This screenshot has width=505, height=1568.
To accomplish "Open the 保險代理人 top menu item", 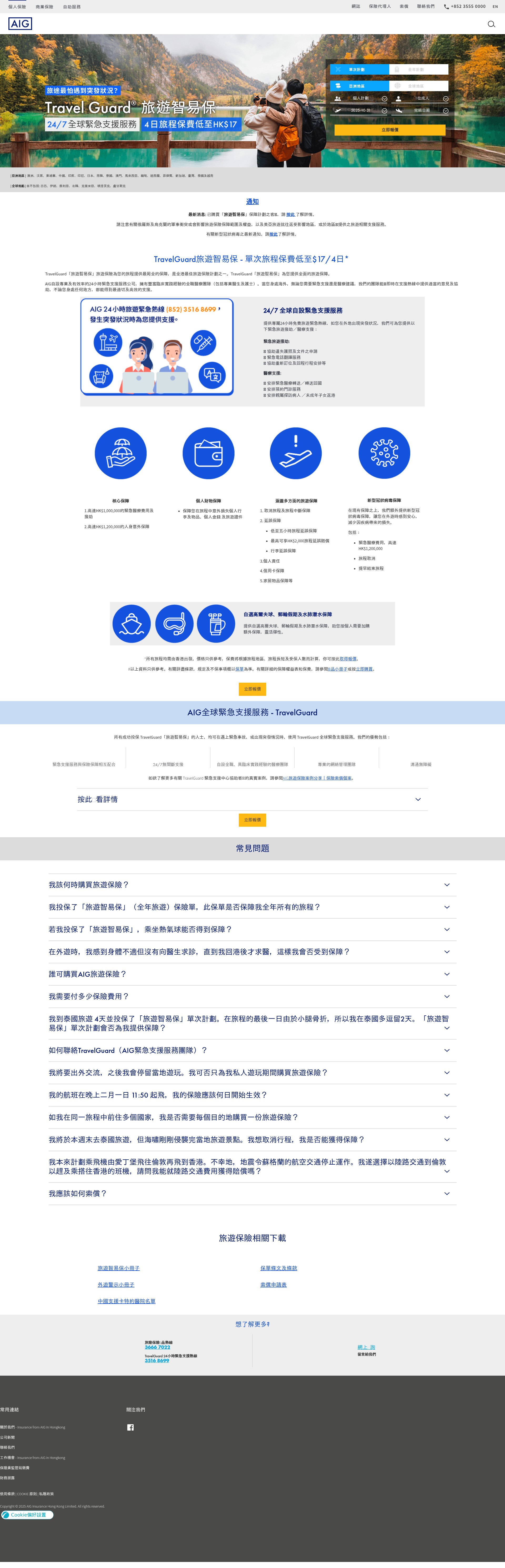I will 380,7.
